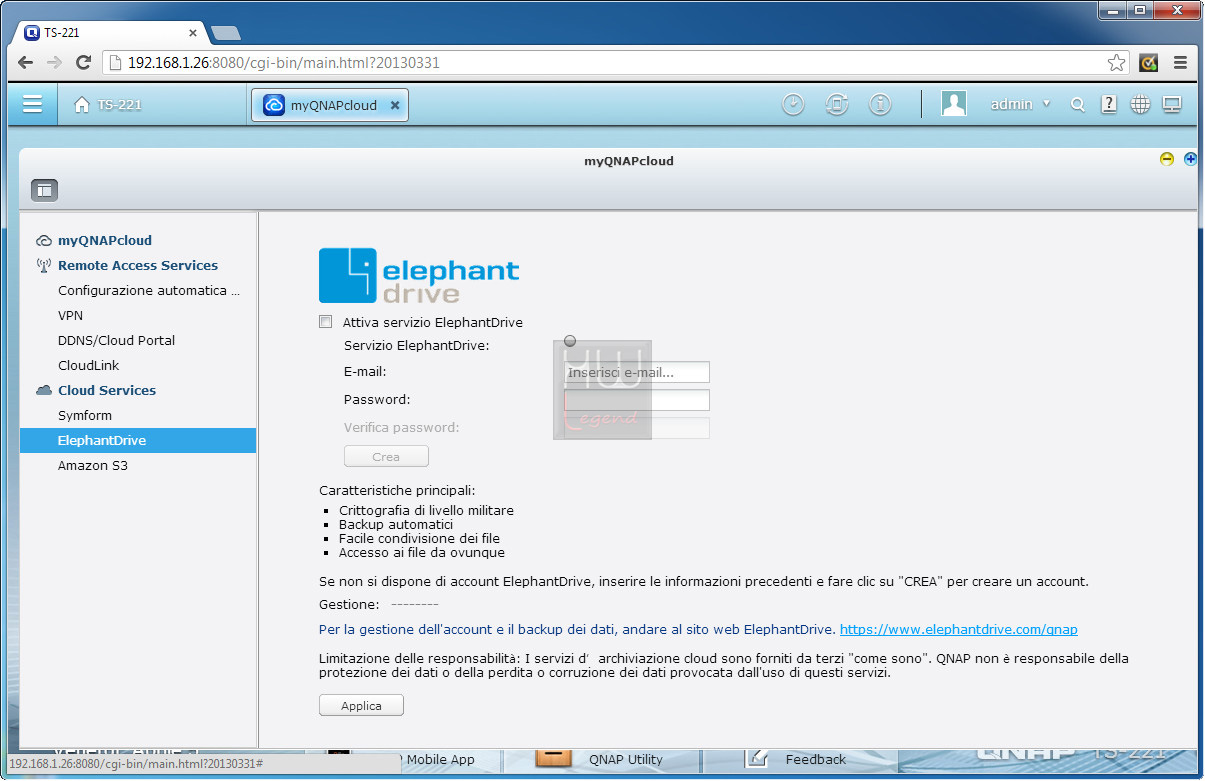The height and width of the screenshot is (781, 1205).
Task: Open the CloudLink entry
Action: 89,365
